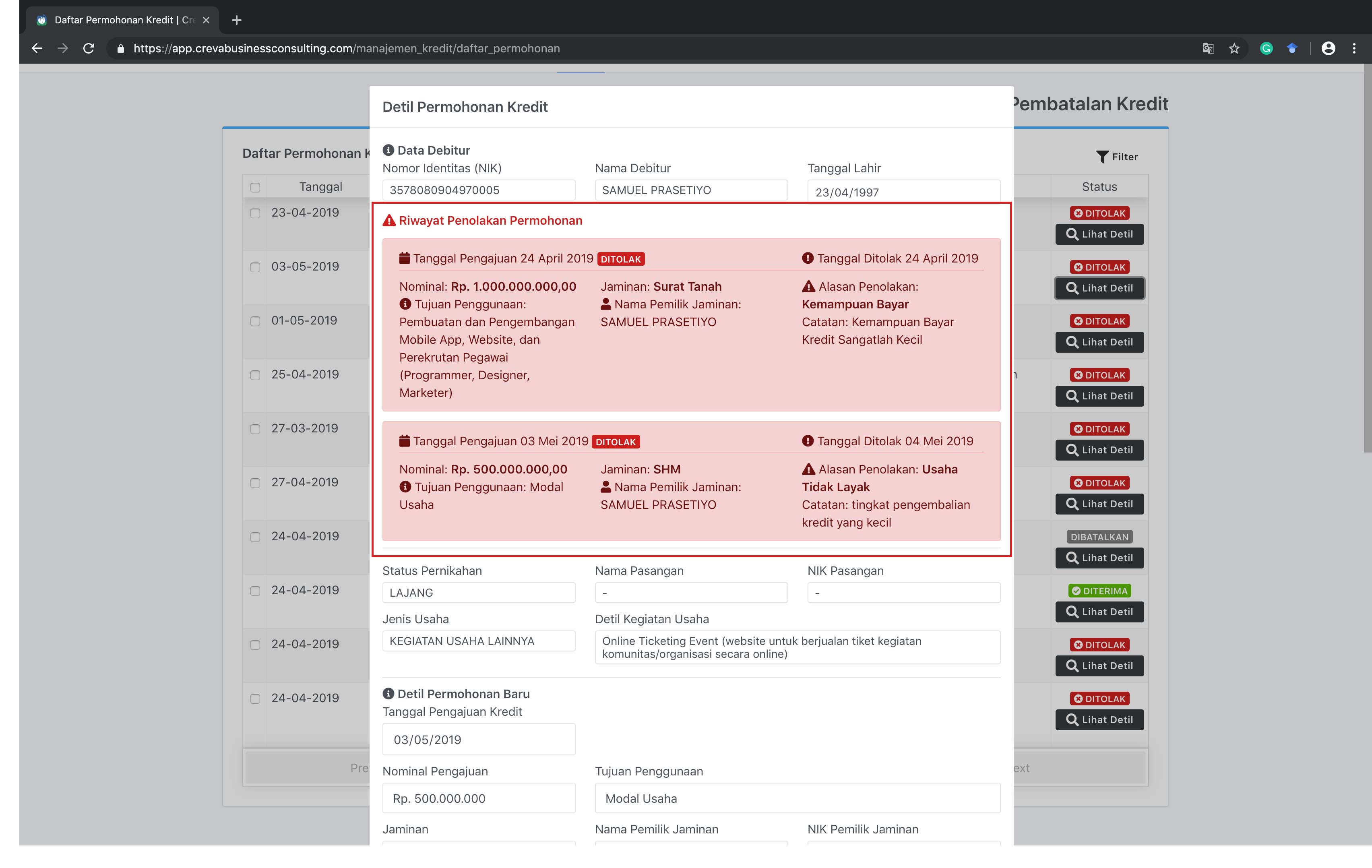This screenshot has width=1372, height=868.
Task: Go forward in browser history
Action: [x=63, y=48]
